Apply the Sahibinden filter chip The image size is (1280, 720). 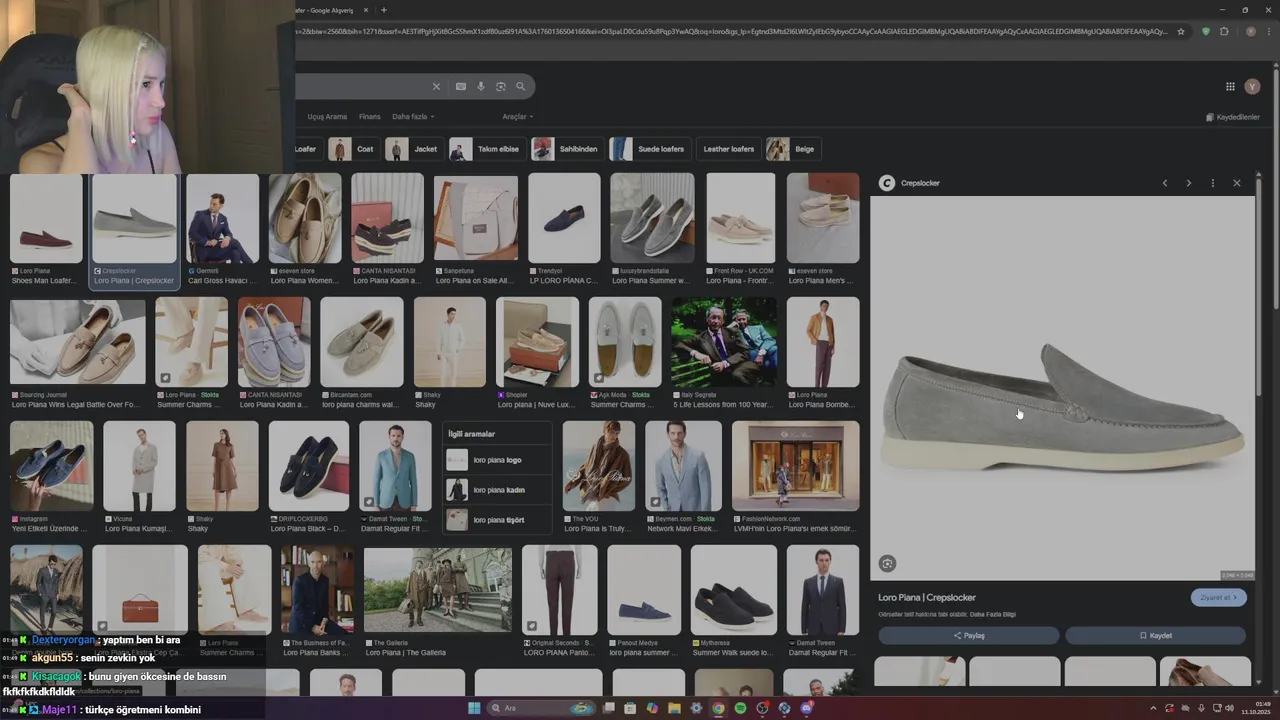567,149
